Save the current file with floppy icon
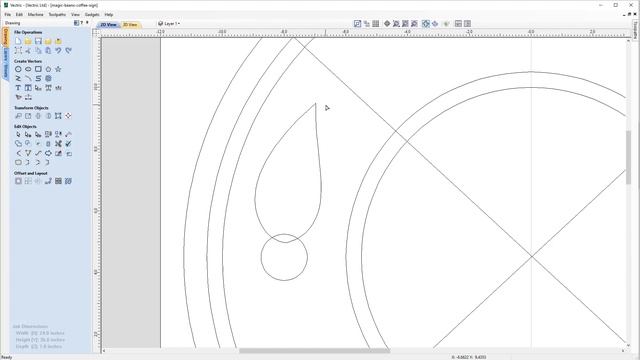Viewport: 640px width, 360px height. click(x=38, y=41)
